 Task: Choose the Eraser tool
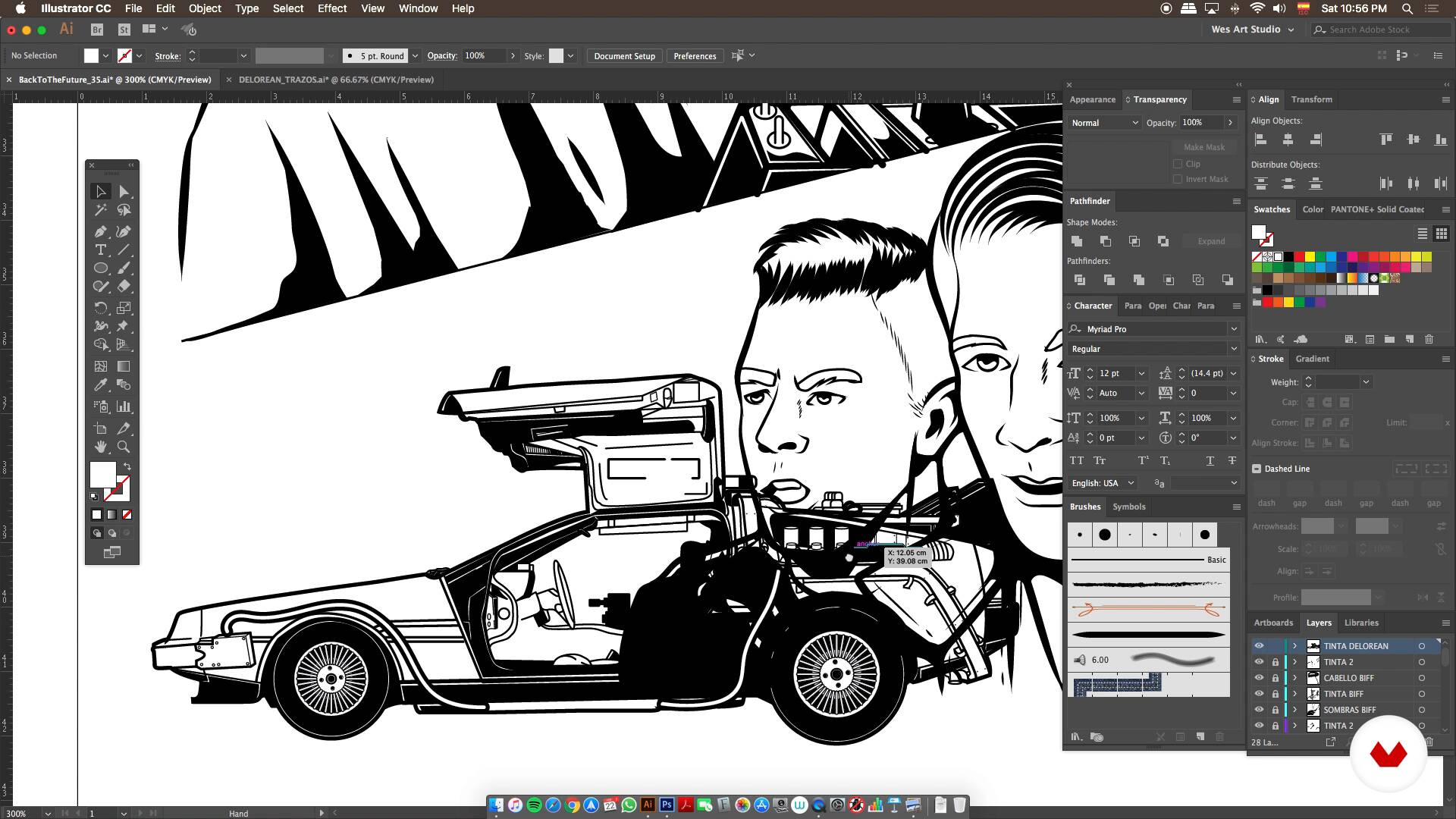click(124, 286)
